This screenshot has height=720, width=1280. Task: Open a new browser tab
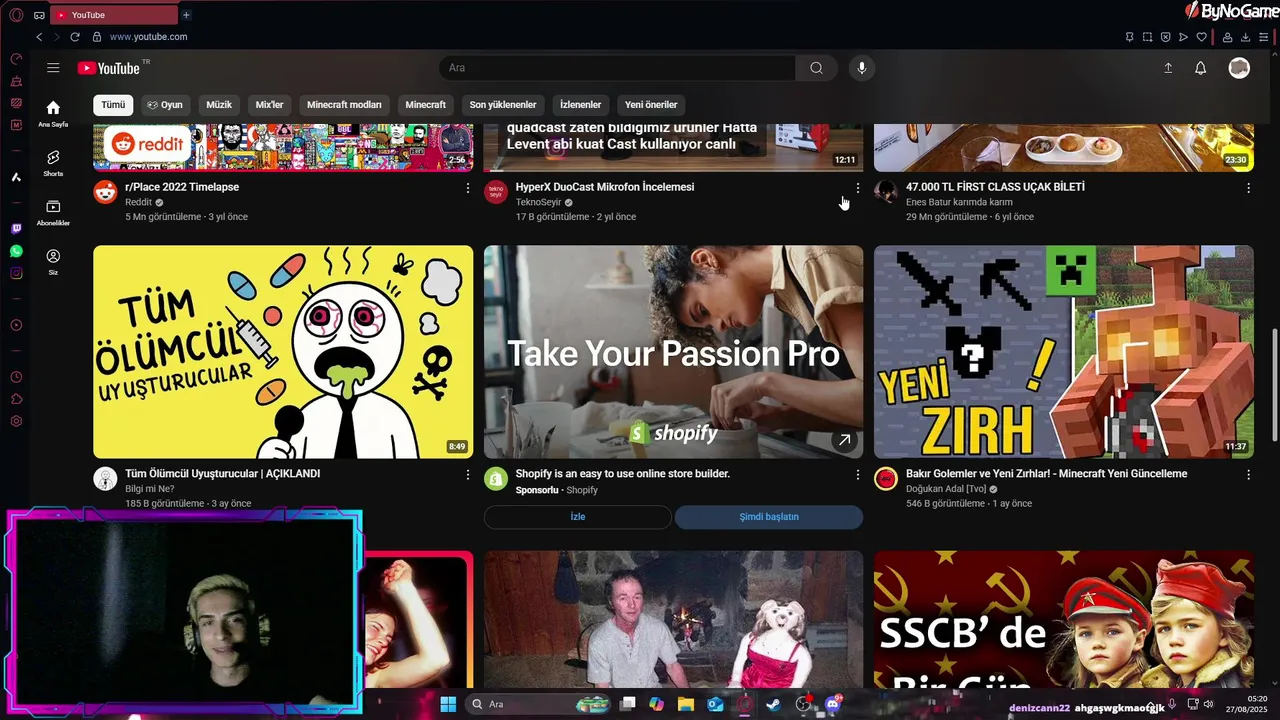click(x=186, y=15)
